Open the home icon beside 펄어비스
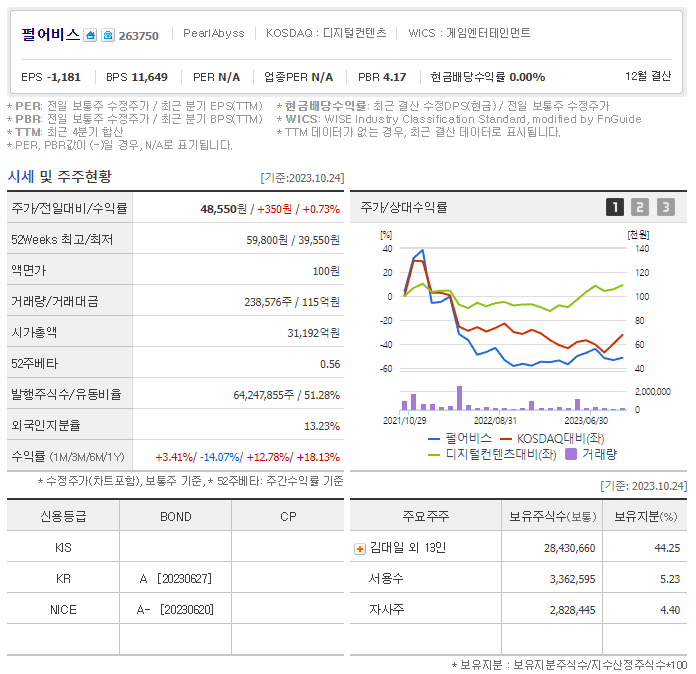 pos(90,35)
